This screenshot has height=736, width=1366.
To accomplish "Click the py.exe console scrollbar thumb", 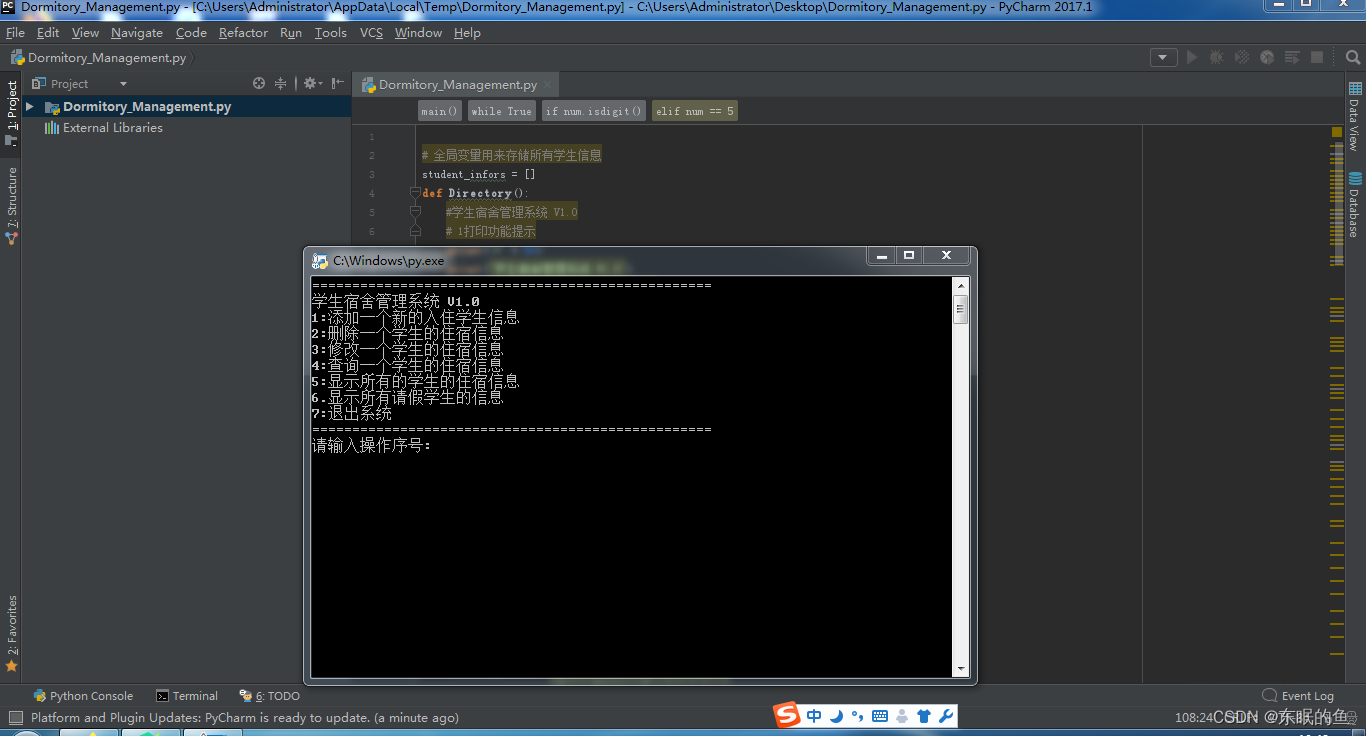I will (x=960, y=310).
